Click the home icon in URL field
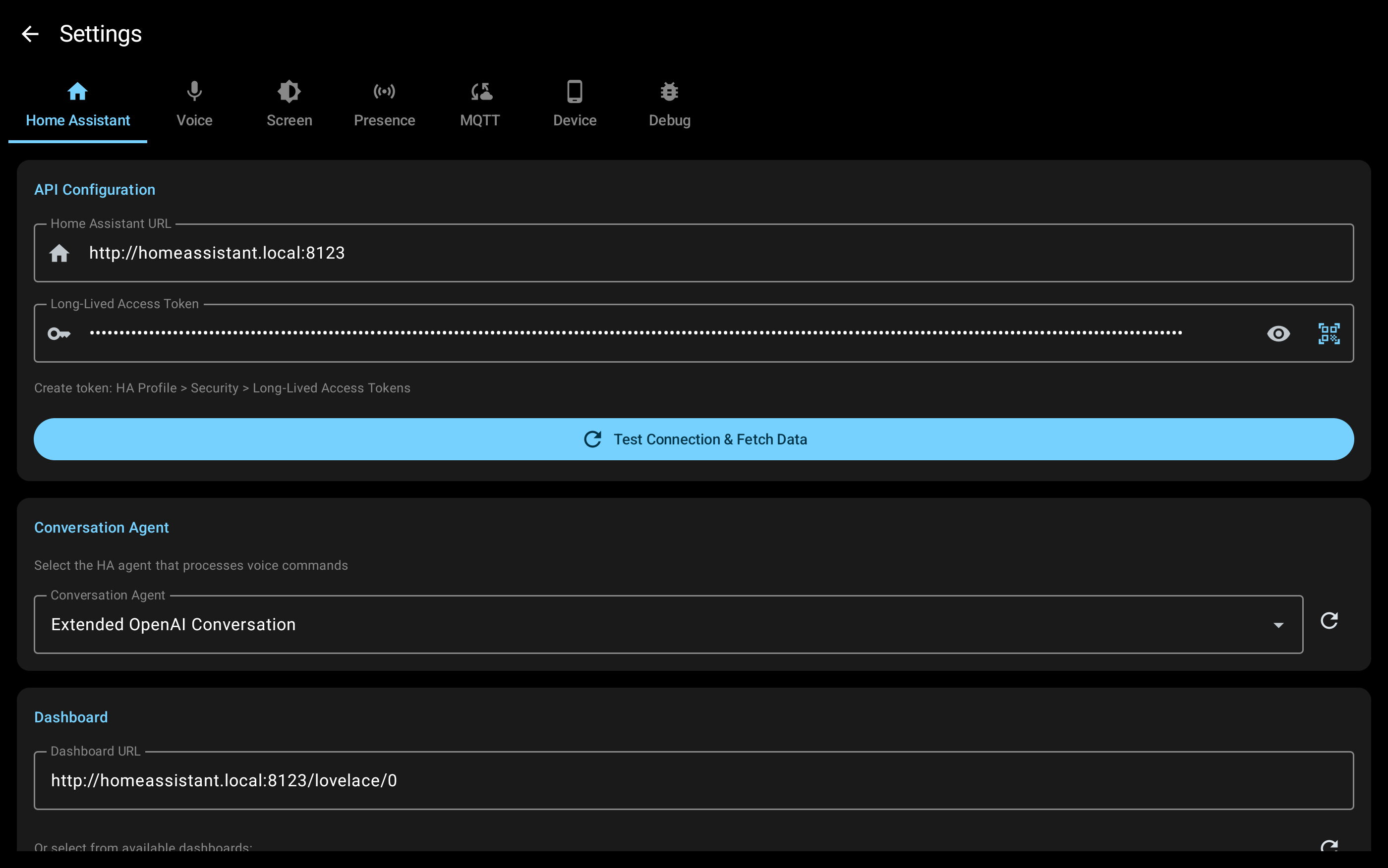Viewport: 1388px width, 868px height. pyautogui.click(x=59, y=253)
